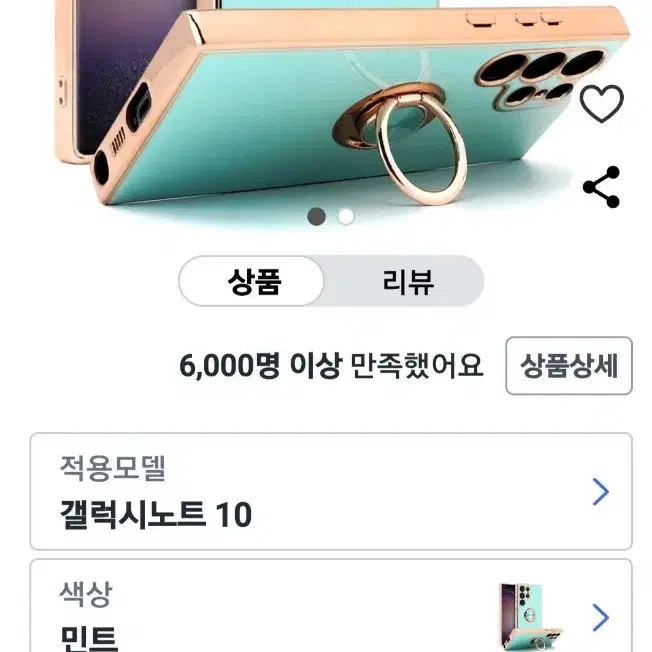Screen dimensions: 652x652
Task: Tap the 색상 label
Action: point(86,594)
